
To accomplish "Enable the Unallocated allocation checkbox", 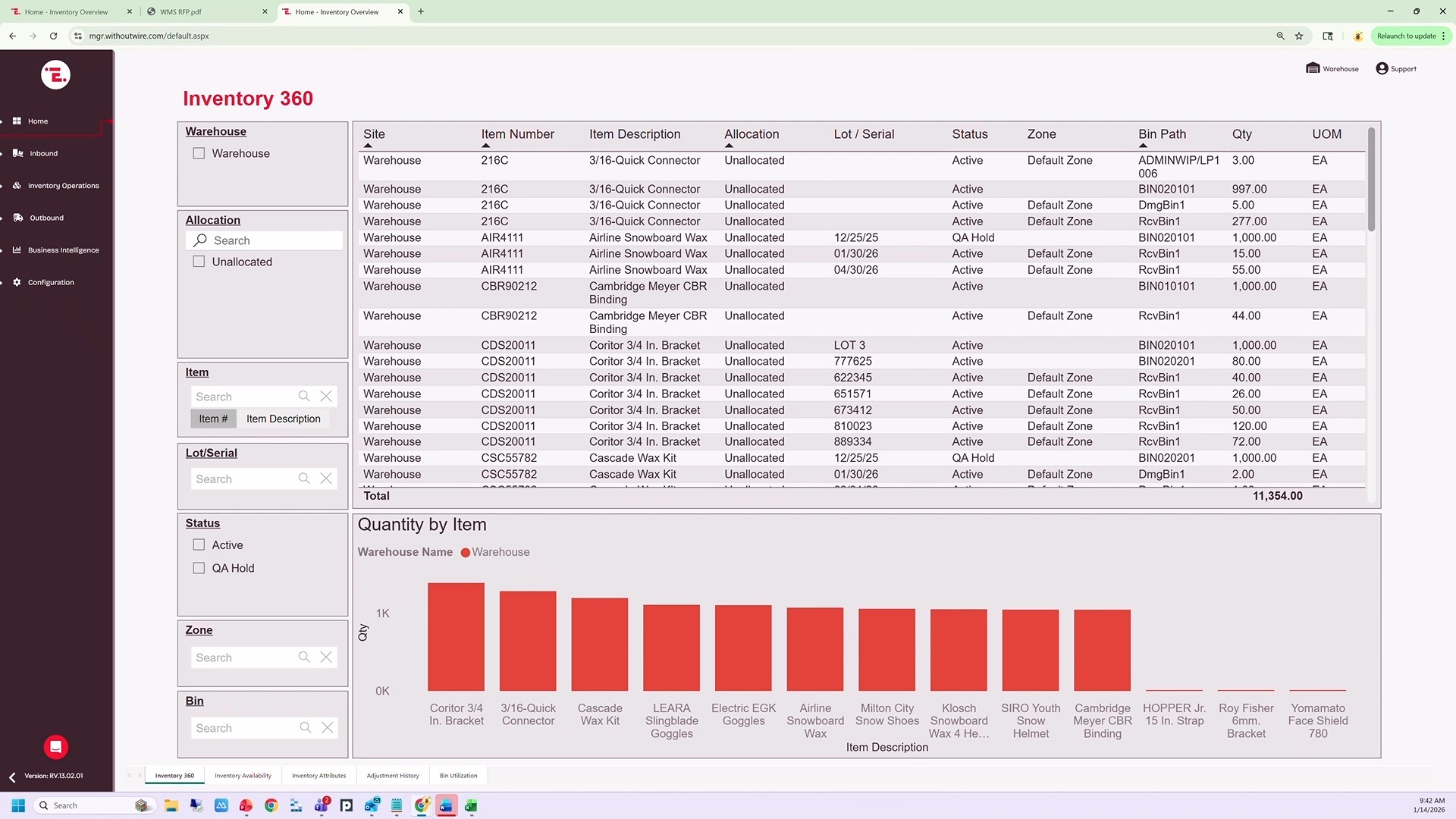I will click(199, 262).
